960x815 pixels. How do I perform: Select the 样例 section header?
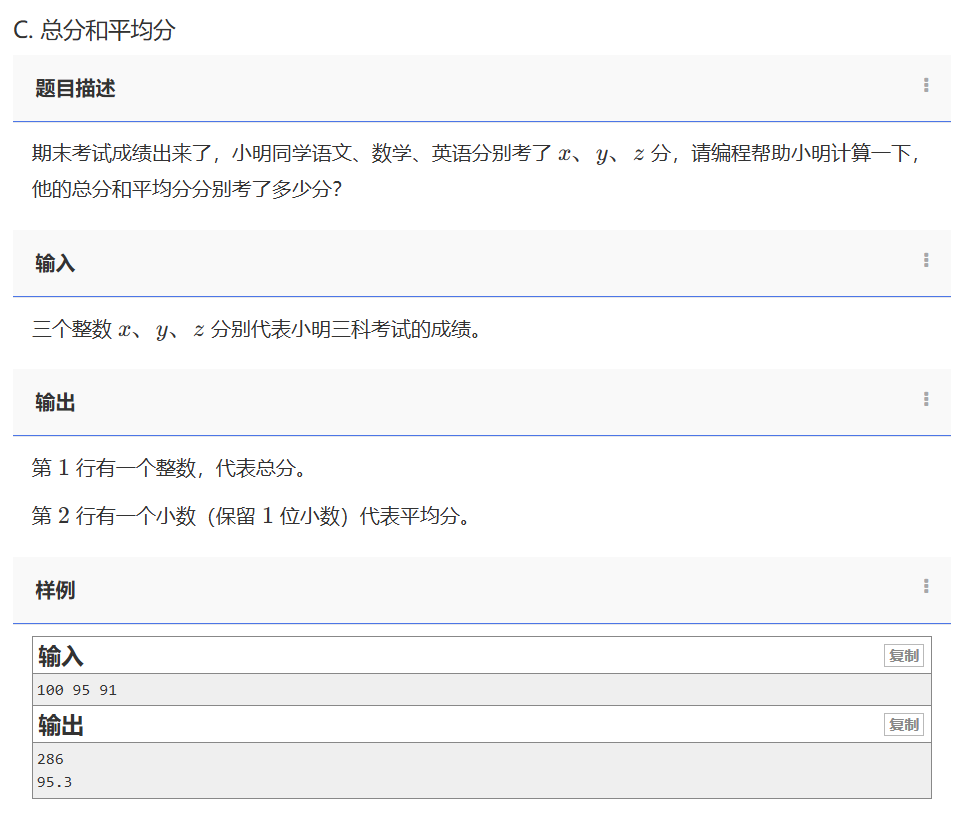click(56, 590)
